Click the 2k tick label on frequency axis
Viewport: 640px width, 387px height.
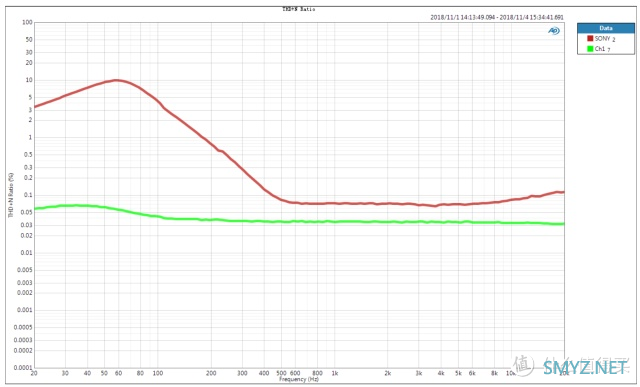coord(388,373)
